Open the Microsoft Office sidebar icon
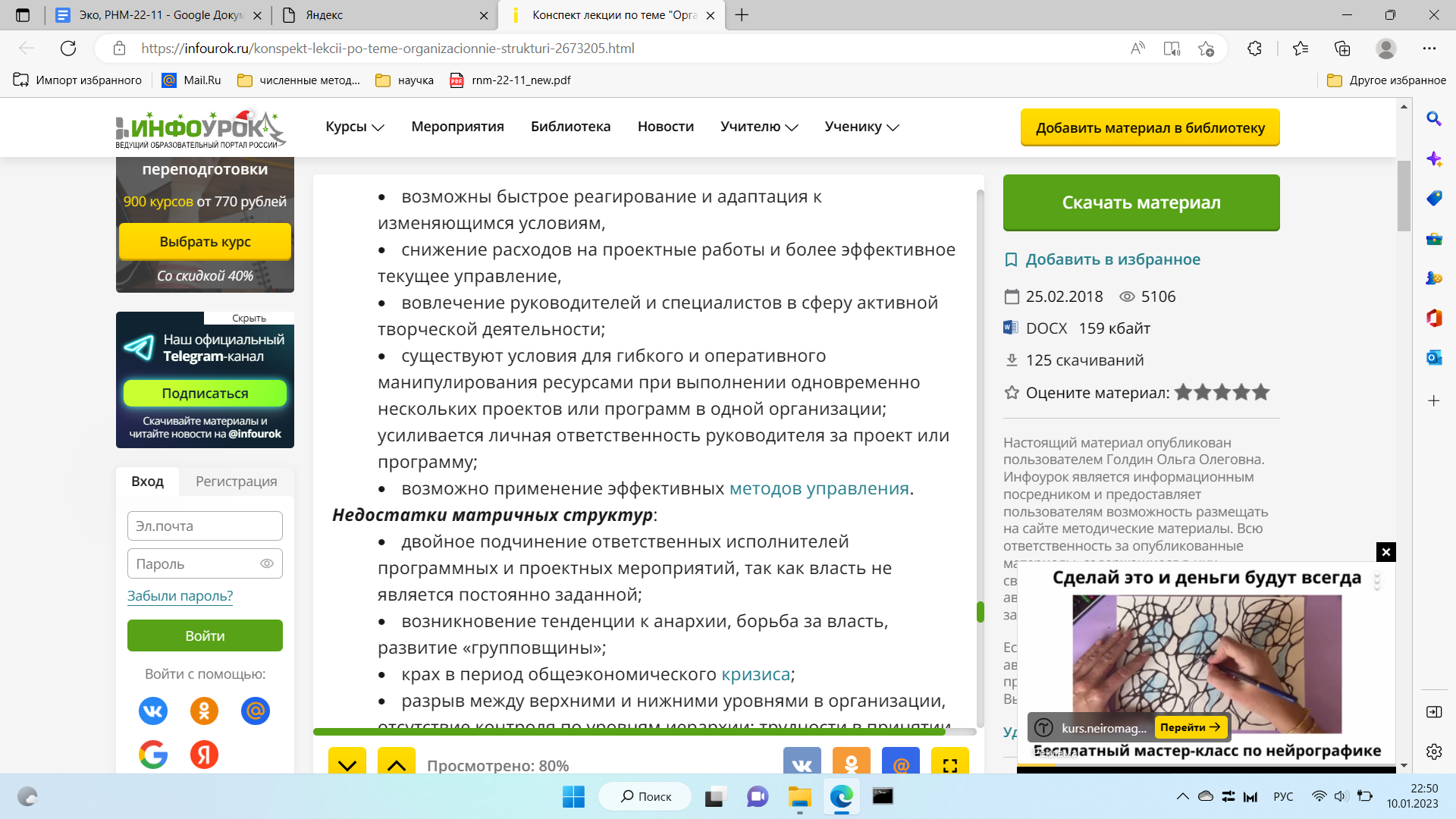The height and width of the screenshot is (819, 1456). (1433, 318)
